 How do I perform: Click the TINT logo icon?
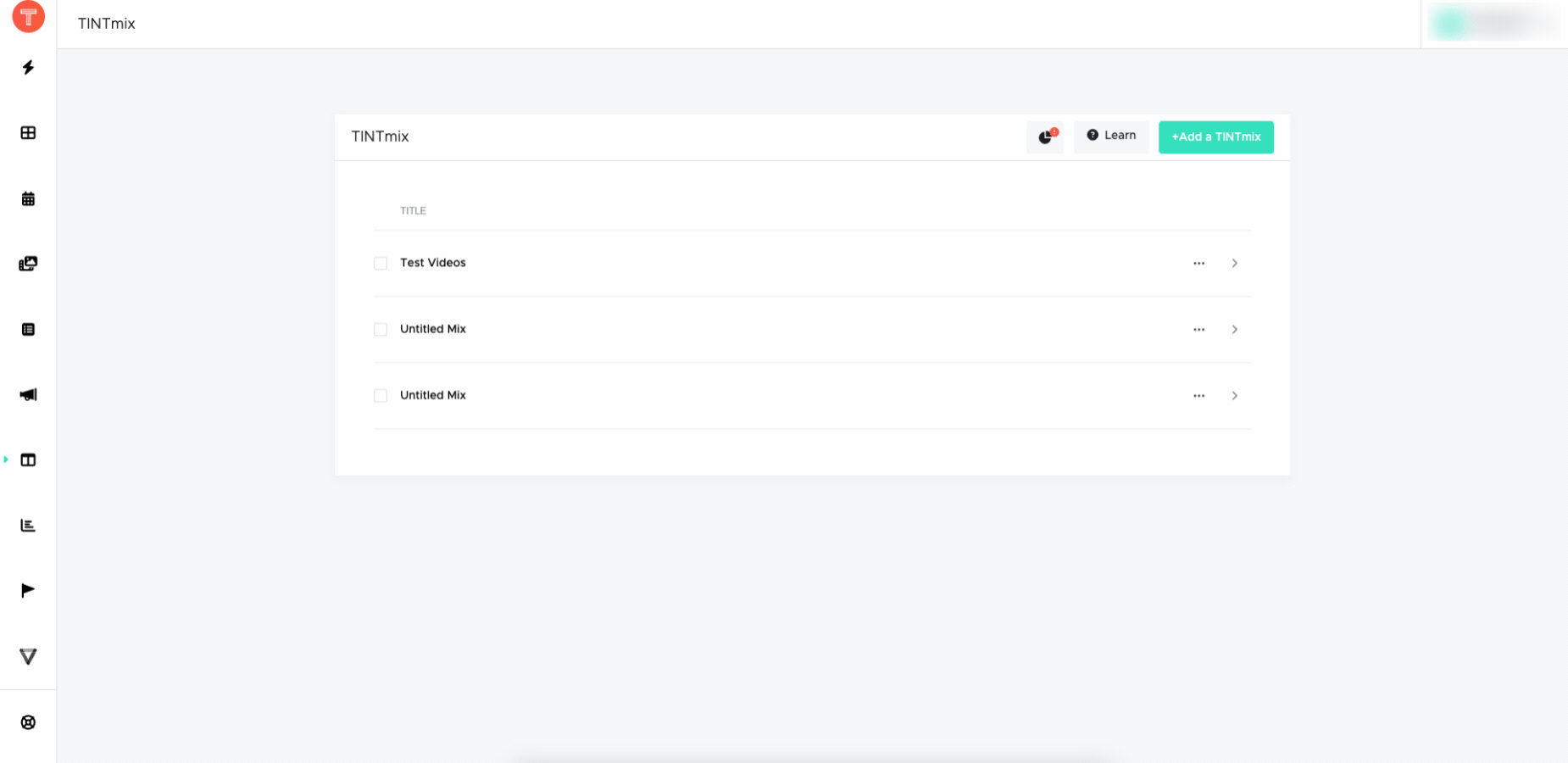pyautogui.click(x=28, y=16)
